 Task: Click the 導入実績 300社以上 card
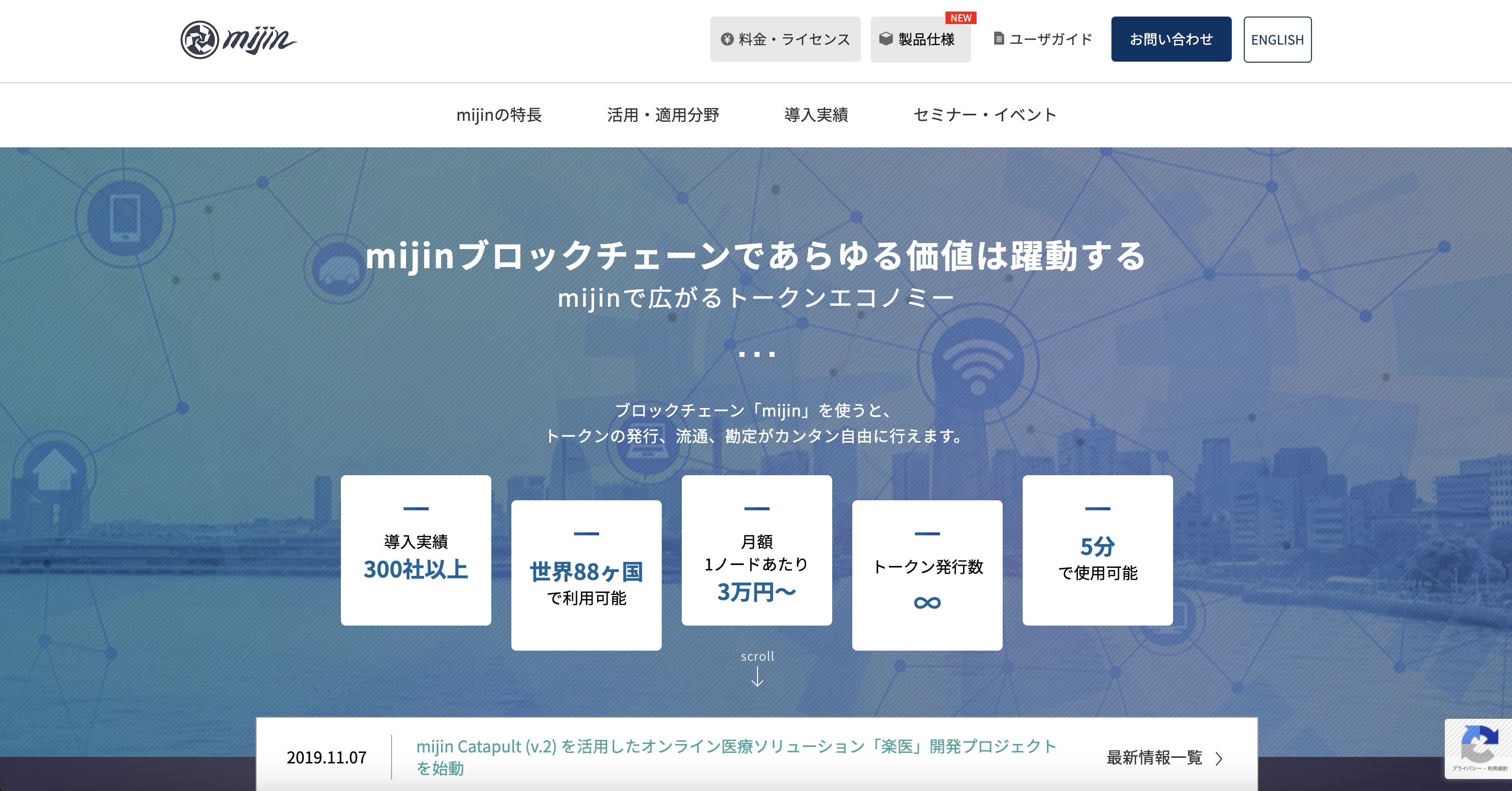coord(416,550)
